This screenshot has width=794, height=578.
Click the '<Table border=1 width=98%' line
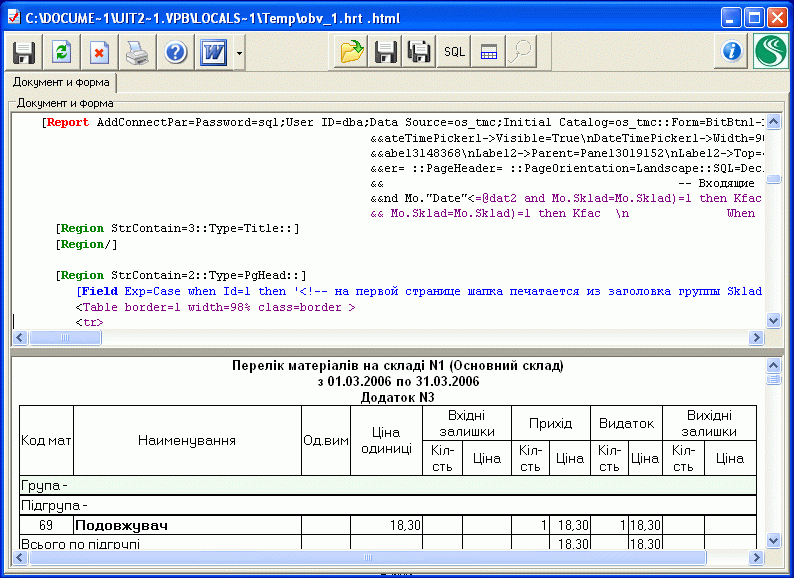tap(216, 307)
